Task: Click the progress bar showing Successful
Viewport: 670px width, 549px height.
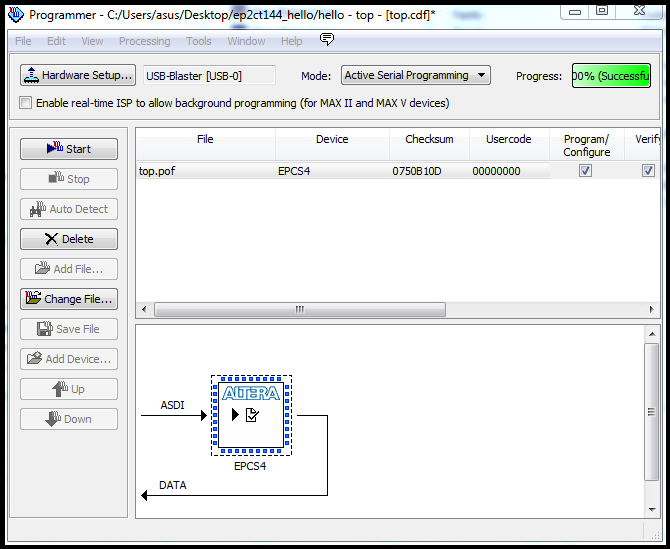Action: (611, 76)
